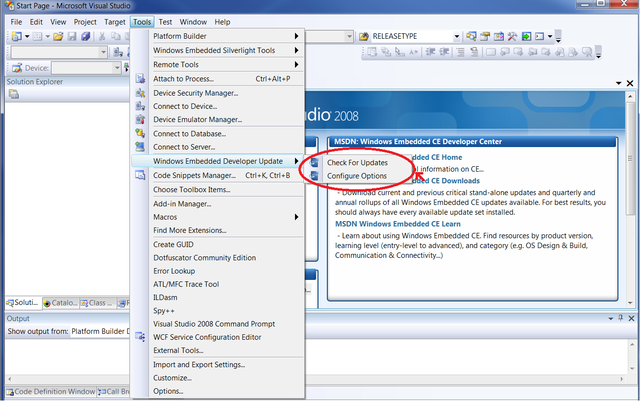Click the Increase Indent toolbar icon
The height and width of the screenshot is (401, 640).
click(444, 52)
